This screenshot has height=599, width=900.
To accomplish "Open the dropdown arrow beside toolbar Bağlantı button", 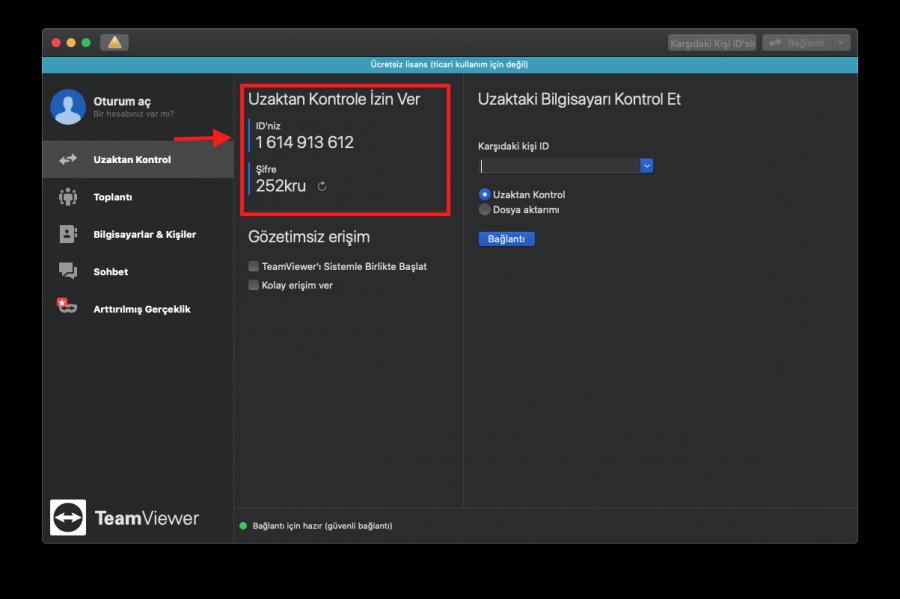I will [x=841, y=43].
